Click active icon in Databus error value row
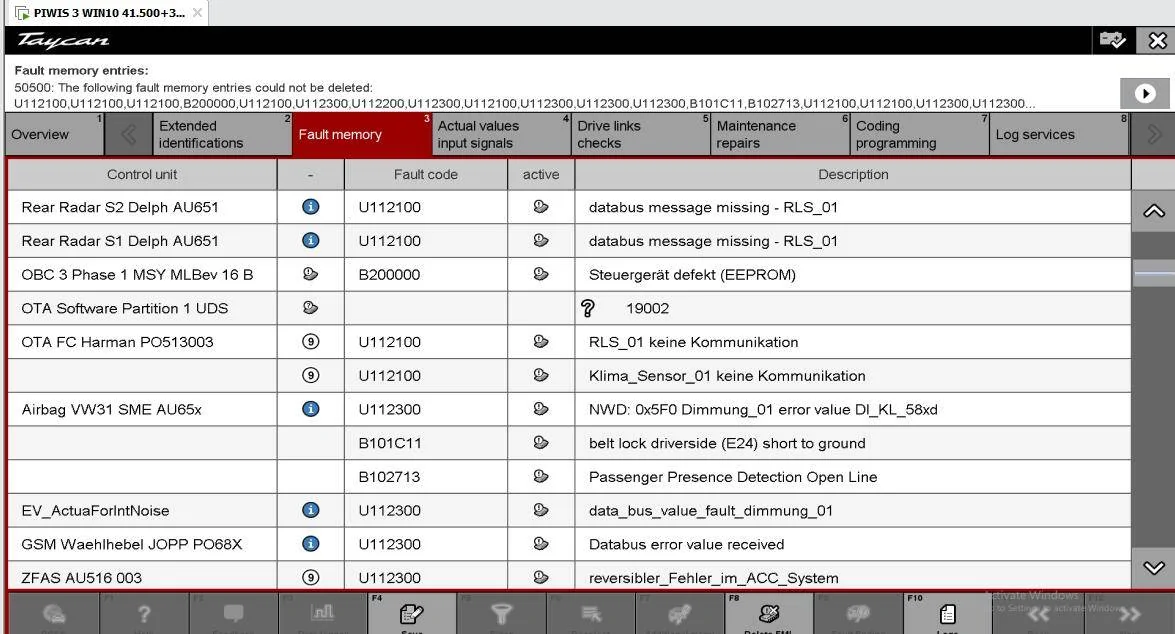 tap(540, 544)
